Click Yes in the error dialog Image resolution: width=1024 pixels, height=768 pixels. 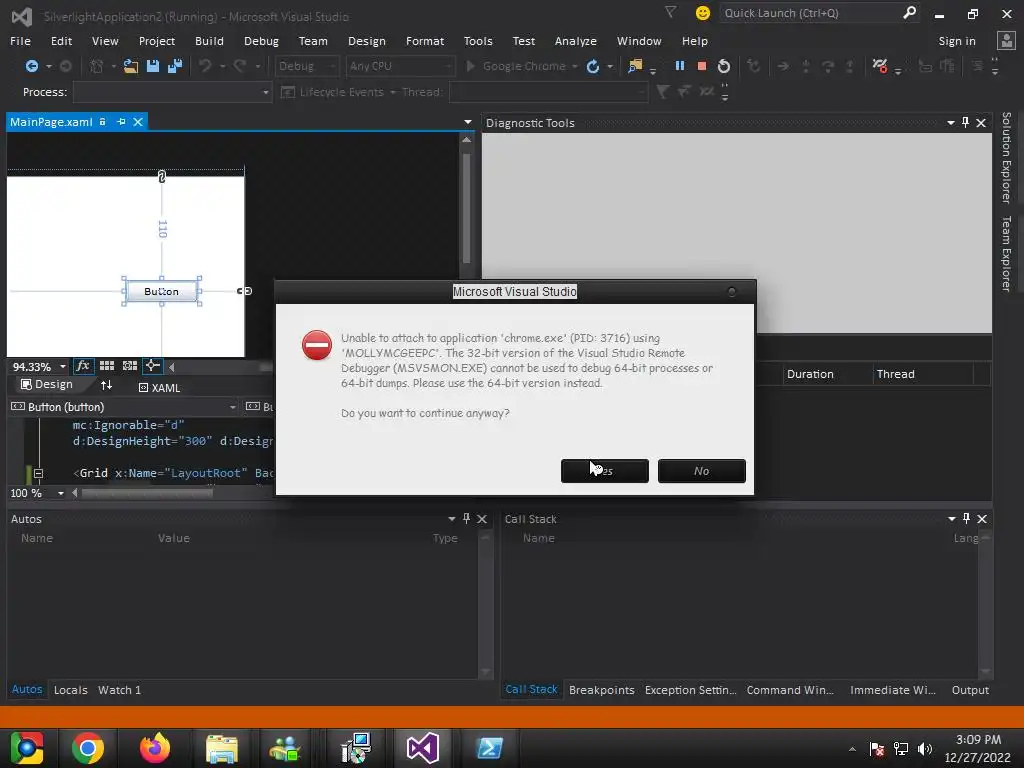(x=605, y=471)
